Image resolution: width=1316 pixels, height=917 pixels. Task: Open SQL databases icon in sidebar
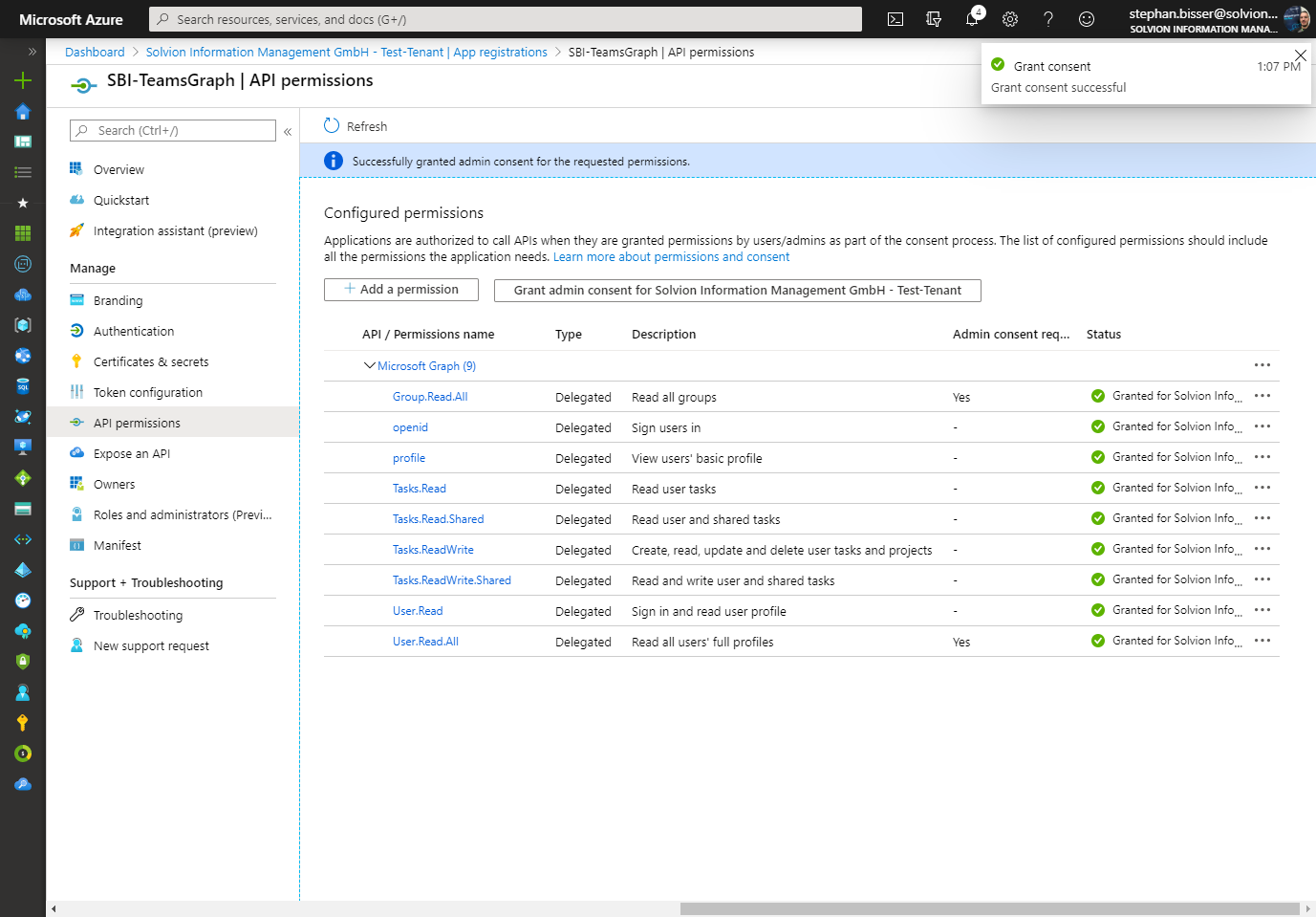tap(23, 386)
